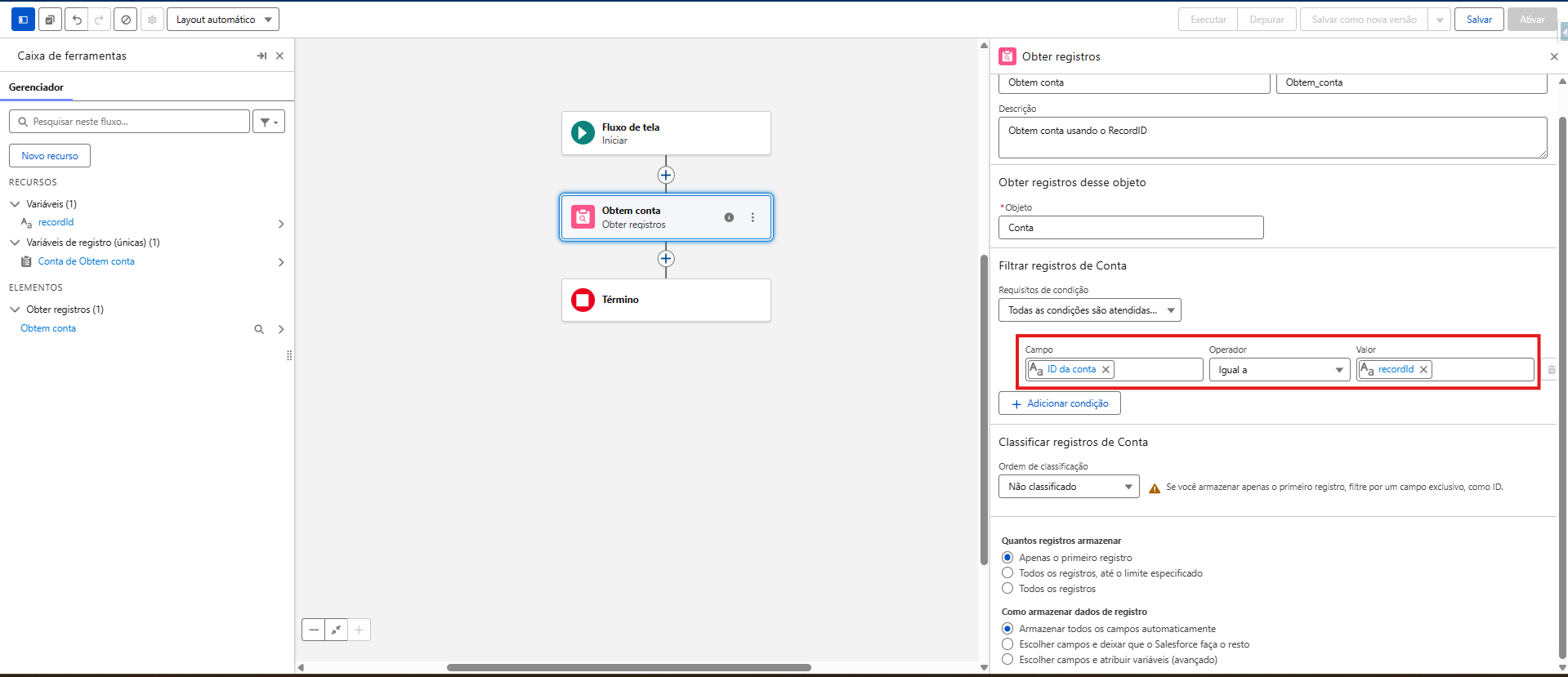Open Obtem conta element link in toolbox
Image resolution: width=1568 pixels, height=677 pixels.
[x=48, y=328]
